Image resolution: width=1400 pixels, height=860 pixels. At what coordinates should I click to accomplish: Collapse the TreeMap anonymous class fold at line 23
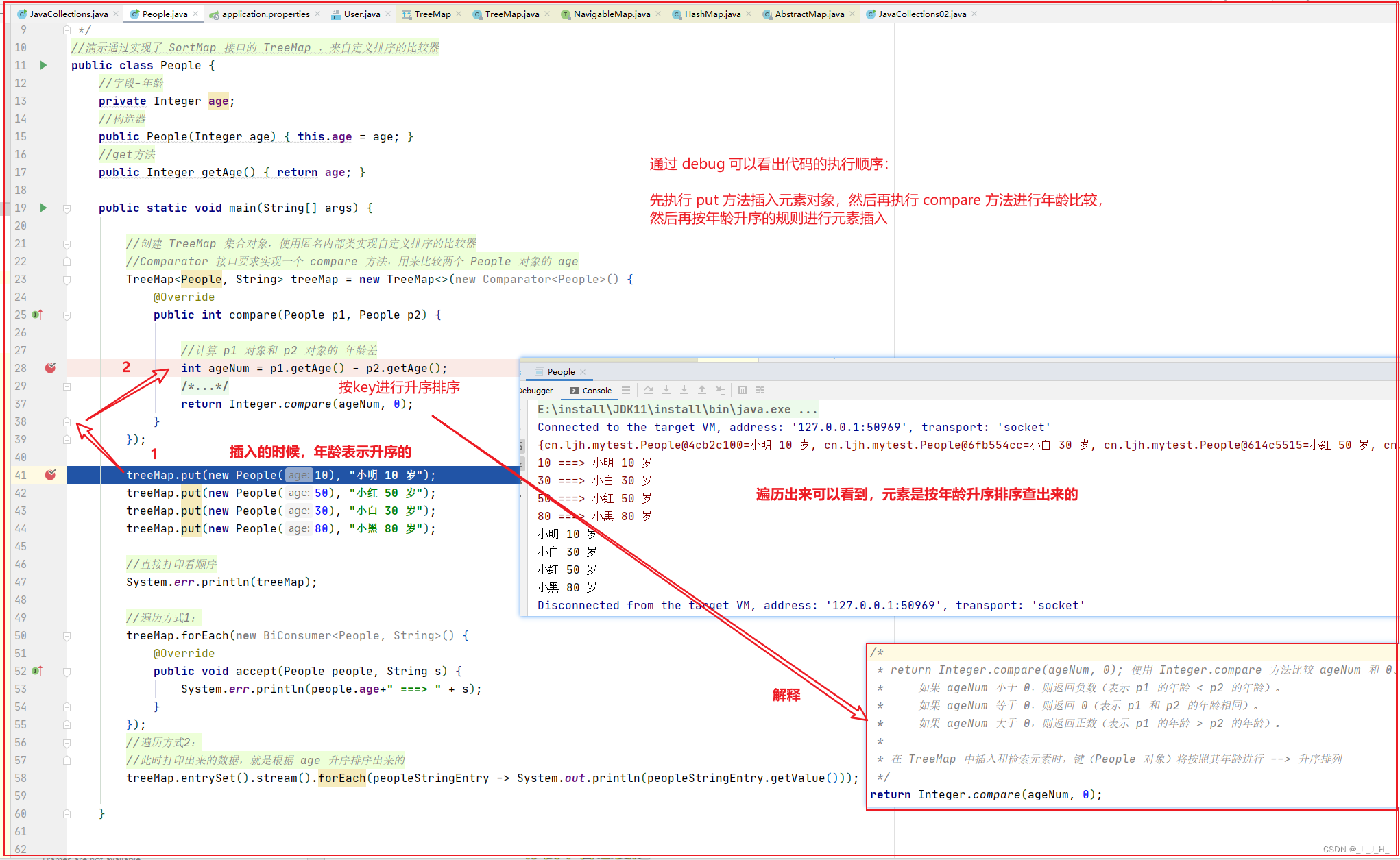(67, 279)
